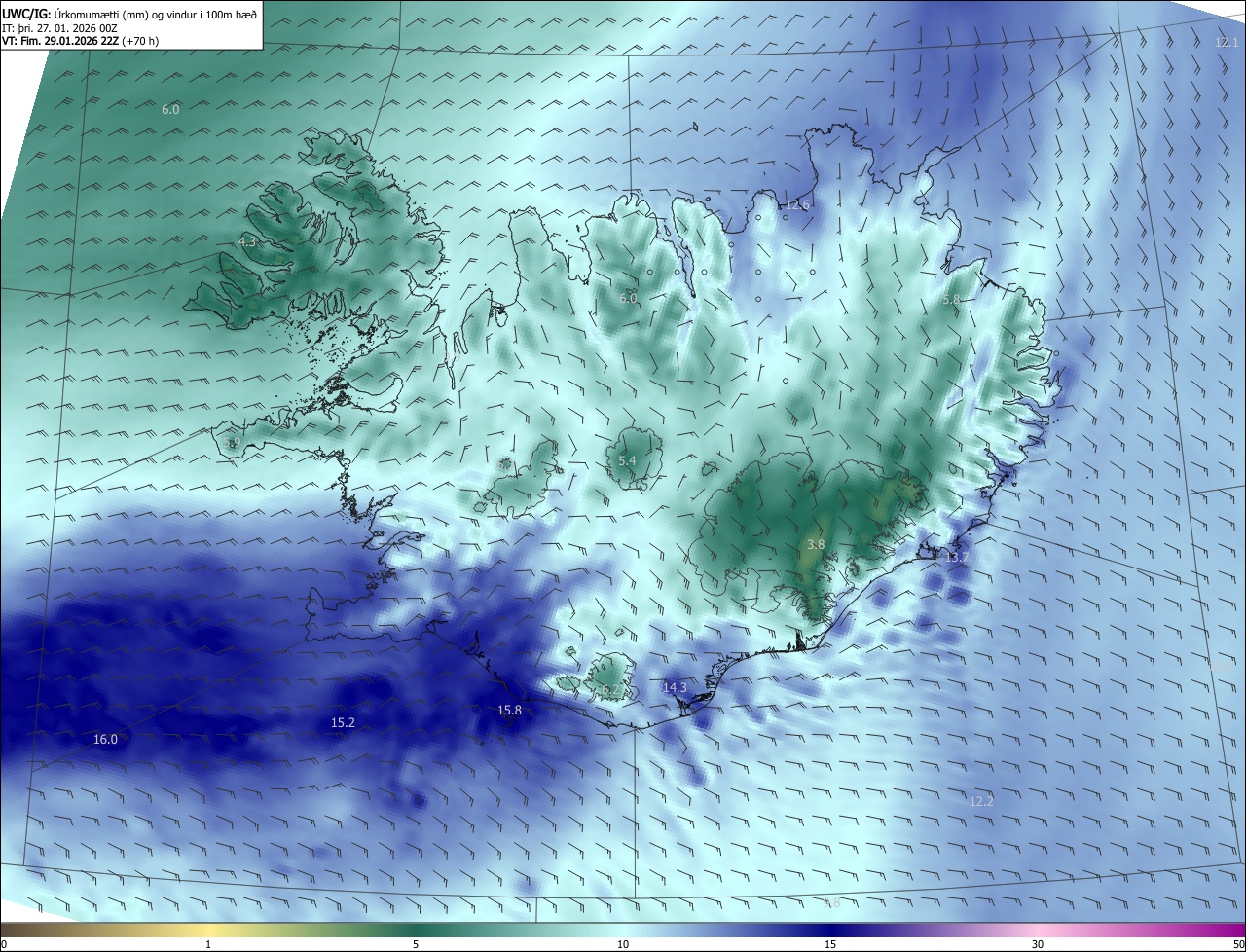1246x952 pixels.
Task: Click the 5.4 value inside the glacier outline
Action: (x=627, y=461)
